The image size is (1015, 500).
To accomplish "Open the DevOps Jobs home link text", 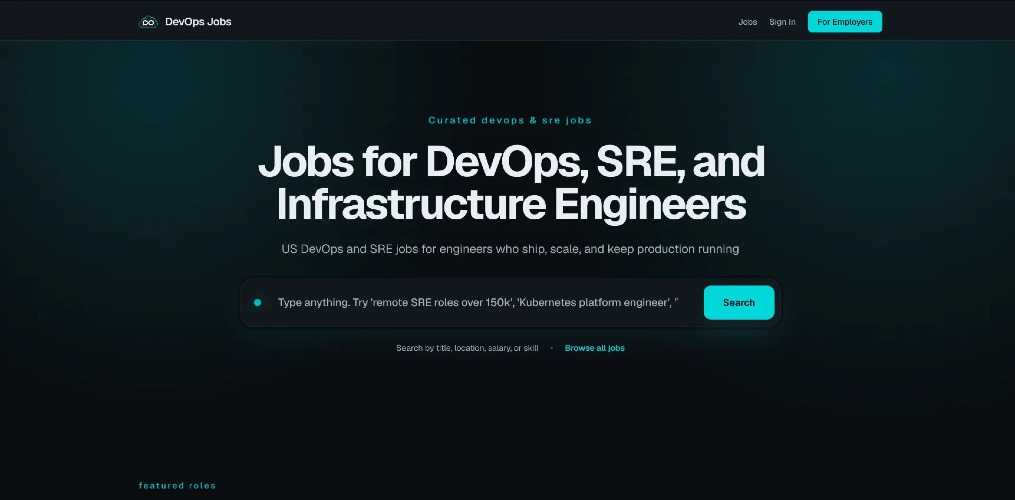I will point(198,21).
